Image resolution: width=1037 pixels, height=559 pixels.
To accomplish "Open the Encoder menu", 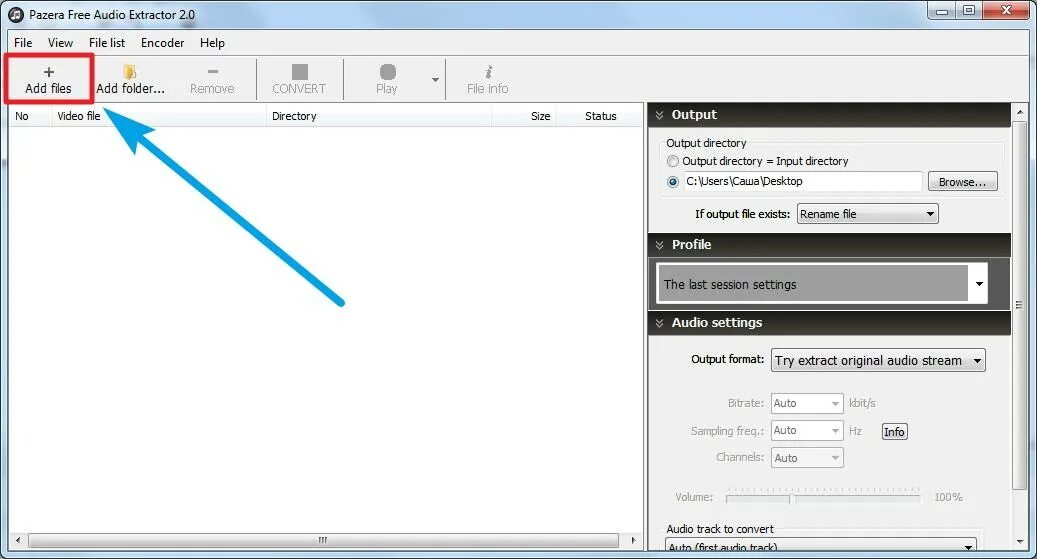I will tap(162, 43).
